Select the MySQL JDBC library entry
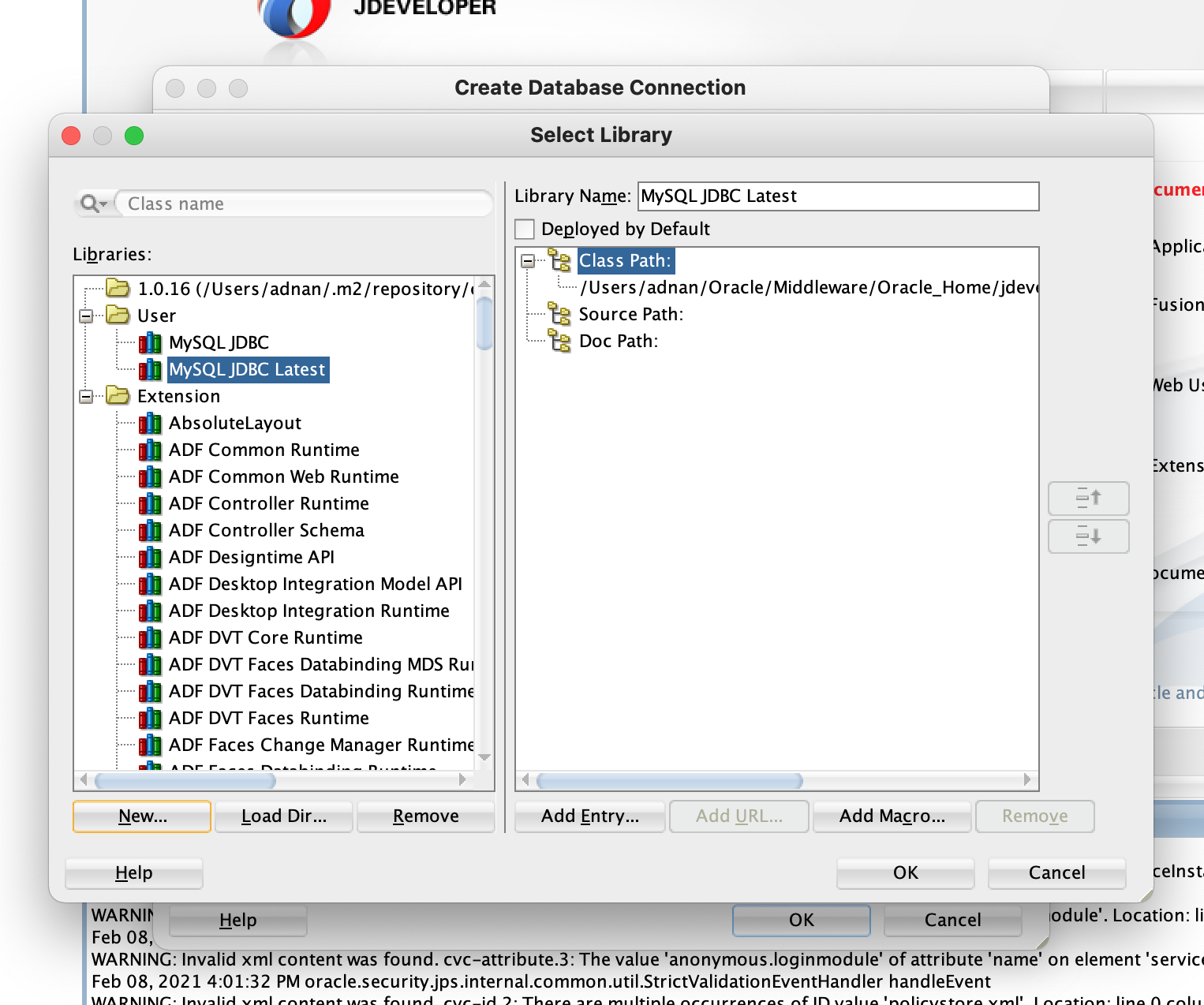The height and width of the screenshot is (1005, 1204). [x=219, y=342]
